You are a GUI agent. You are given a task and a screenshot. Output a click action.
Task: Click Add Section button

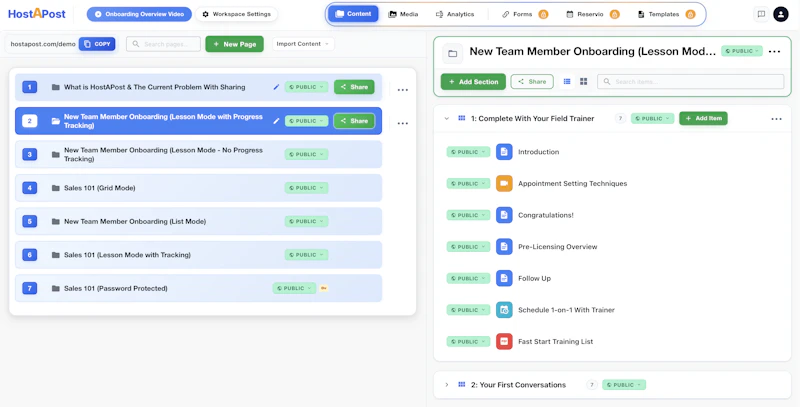pos(473,82)
